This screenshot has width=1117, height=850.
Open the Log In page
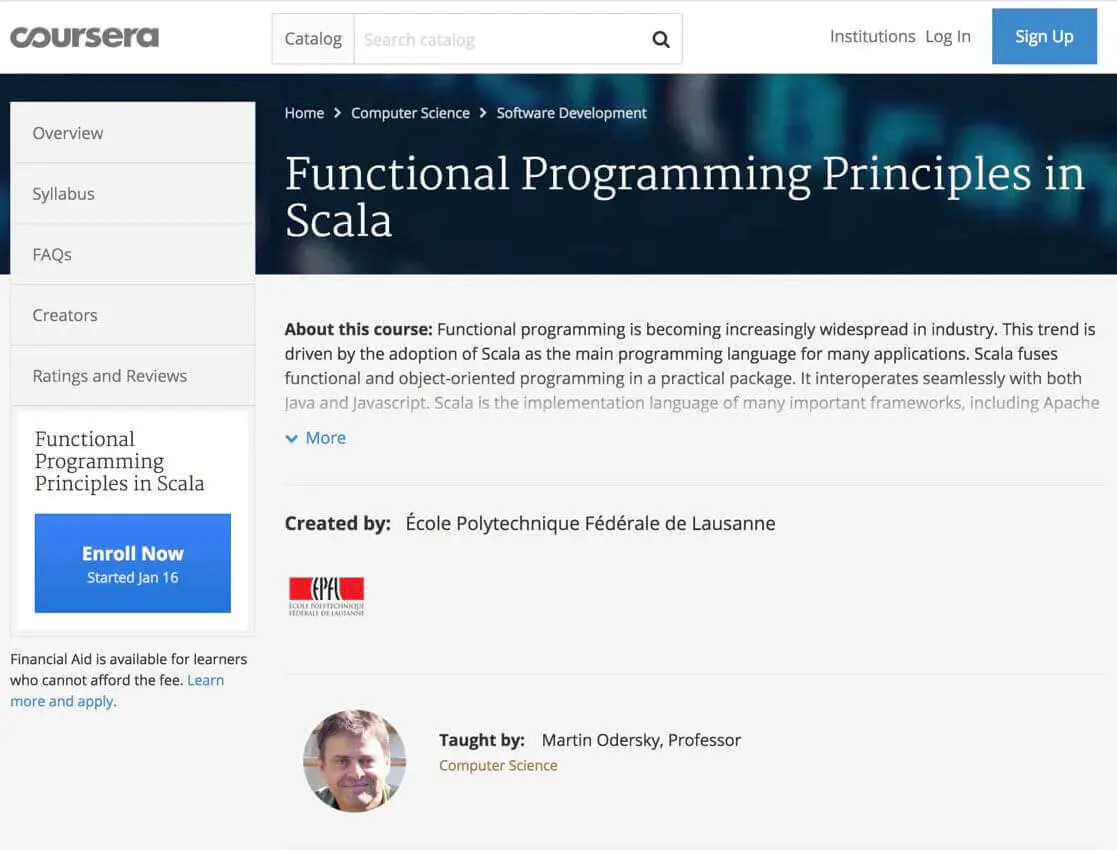(x=947, y=36)
